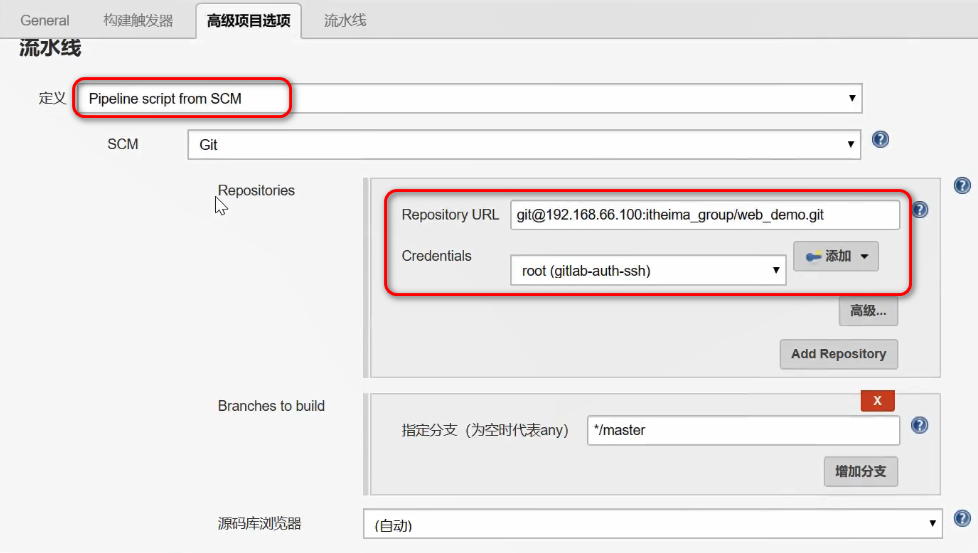Click help icon for Repositories section
978x553 pixels.
coord(962,185)
